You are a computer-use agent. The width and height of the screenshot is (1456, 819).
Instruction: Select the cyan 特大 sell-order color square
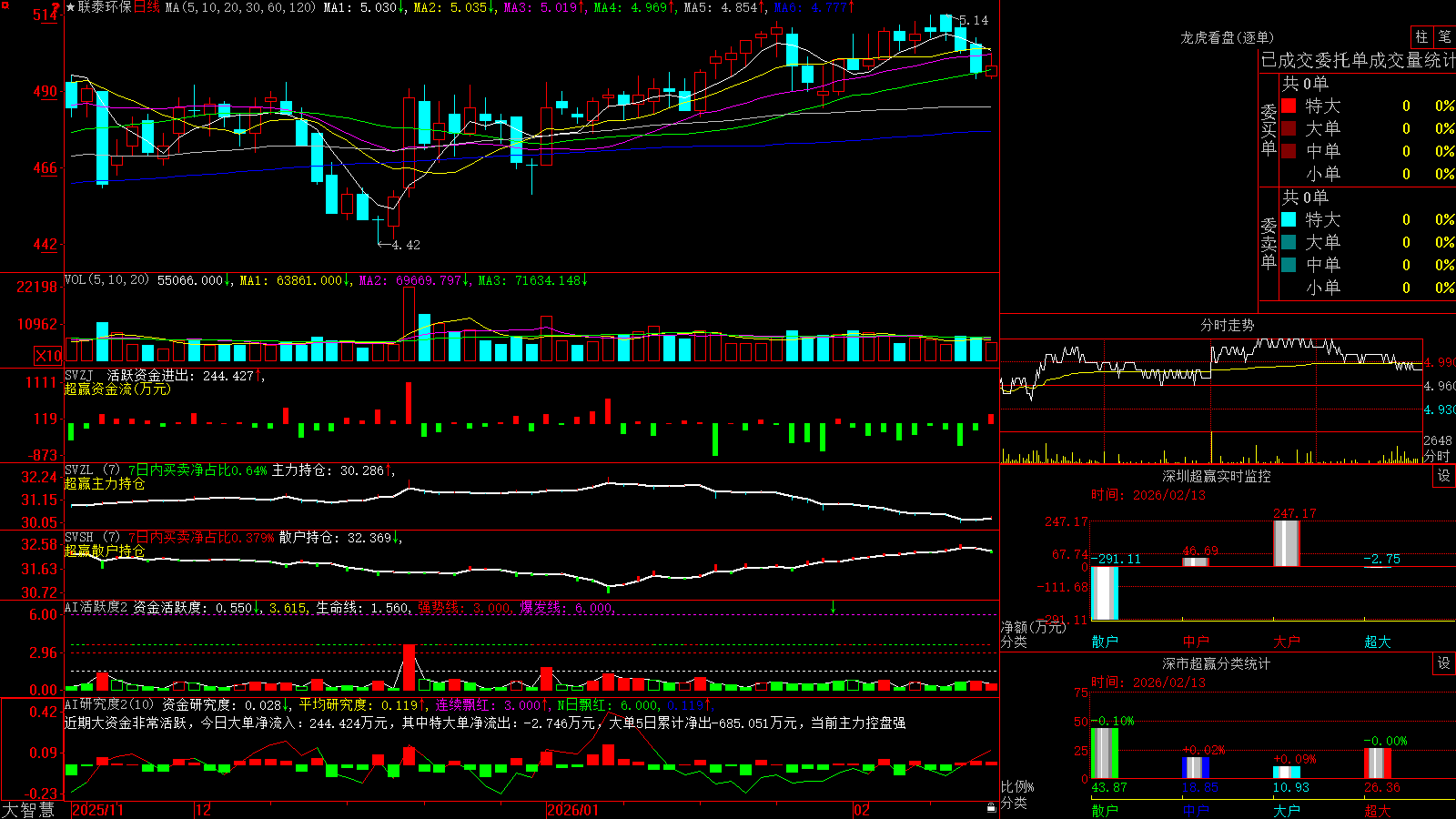pos(1289,219)
